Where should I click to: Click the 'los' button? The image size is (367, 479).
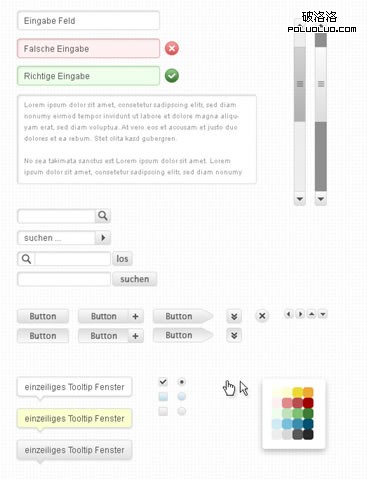(x=122, y=259)
